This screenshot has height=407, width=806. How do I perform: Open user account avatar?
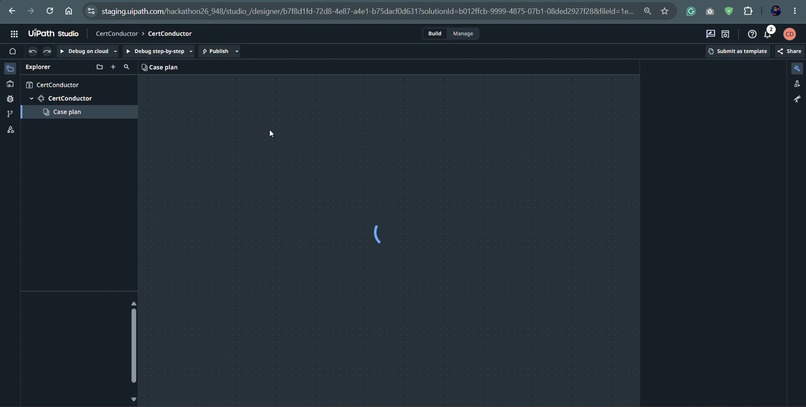(790, 34)
